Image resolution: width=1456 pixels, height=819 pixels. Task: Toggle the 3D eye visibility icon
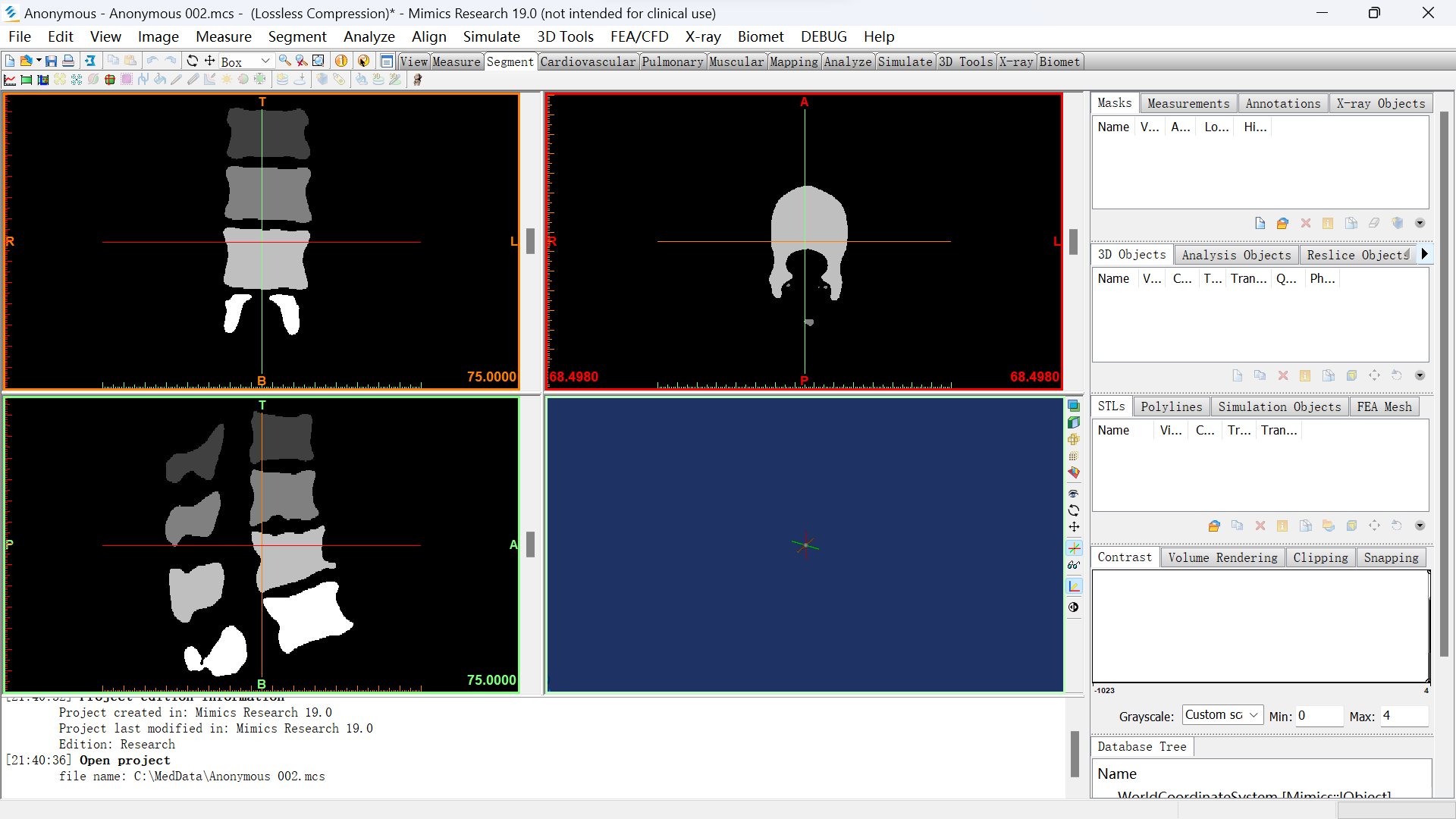tap(1073, 494)
